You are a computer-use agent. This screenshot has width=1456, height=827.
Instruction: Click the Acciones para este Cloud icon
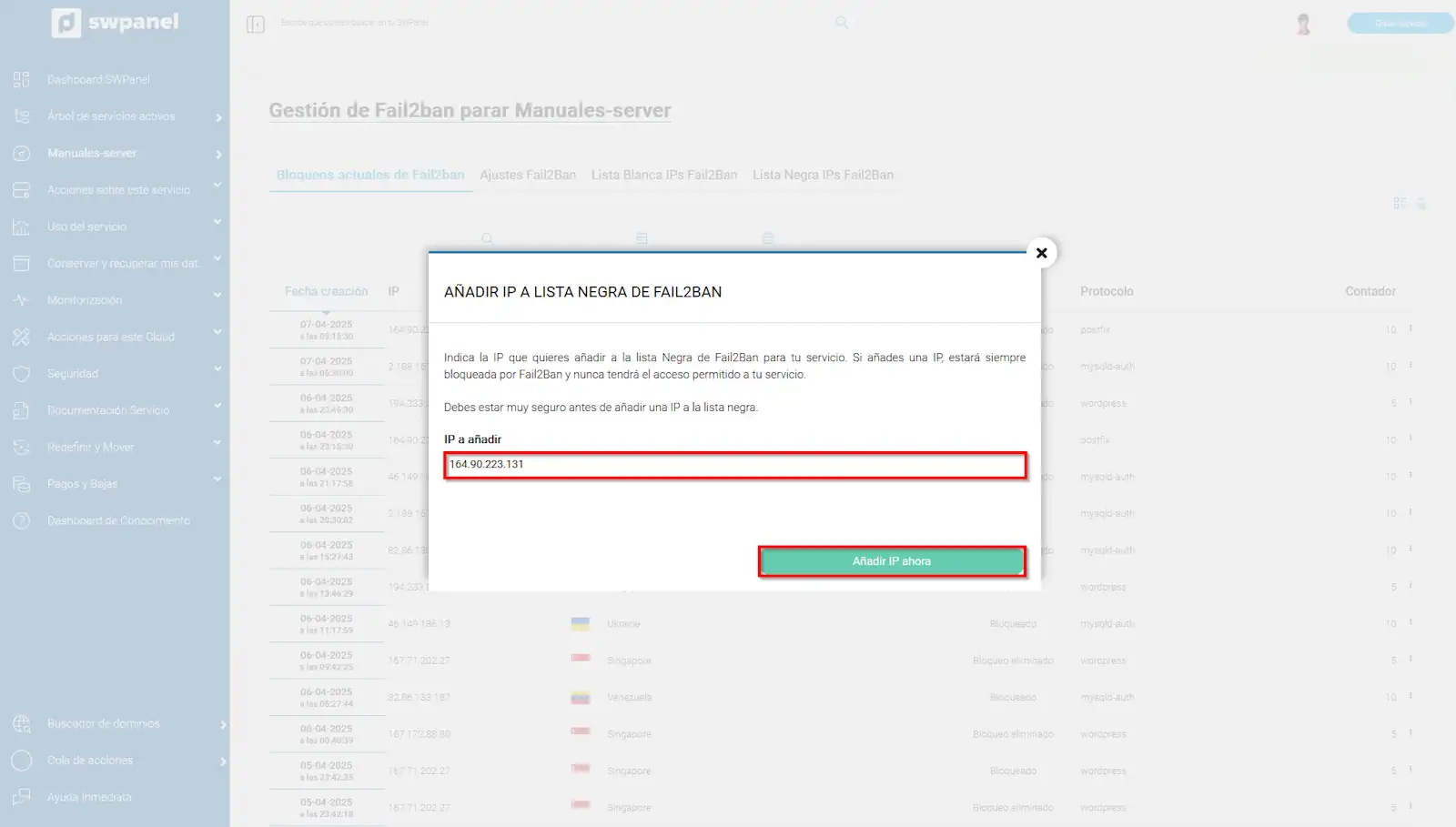[x=22, y=337]
